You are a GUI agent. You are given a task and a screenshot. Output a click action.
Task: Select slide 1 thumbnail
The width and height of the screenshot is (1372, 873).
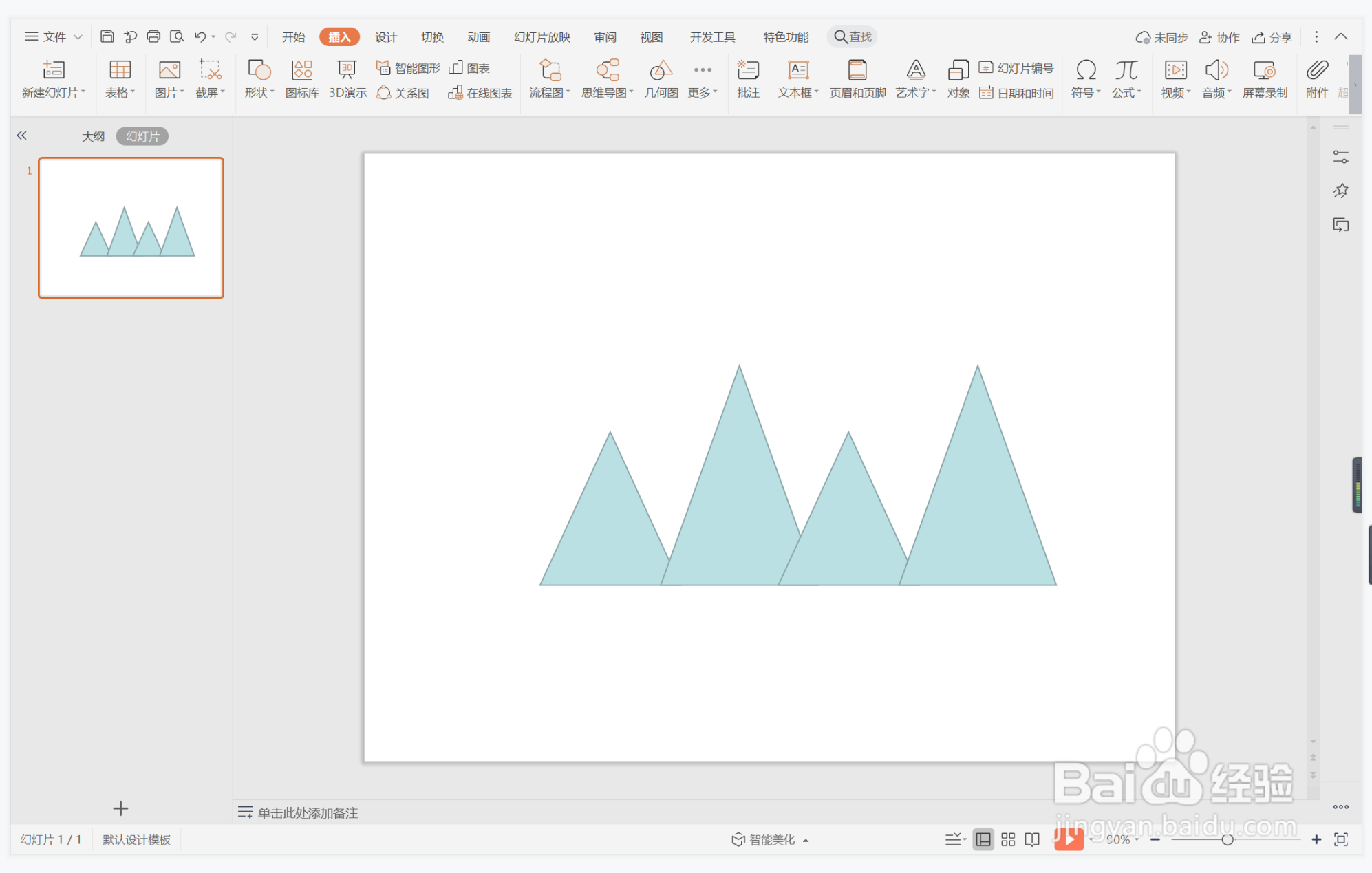pyautogui.click(x=131, y=228)
